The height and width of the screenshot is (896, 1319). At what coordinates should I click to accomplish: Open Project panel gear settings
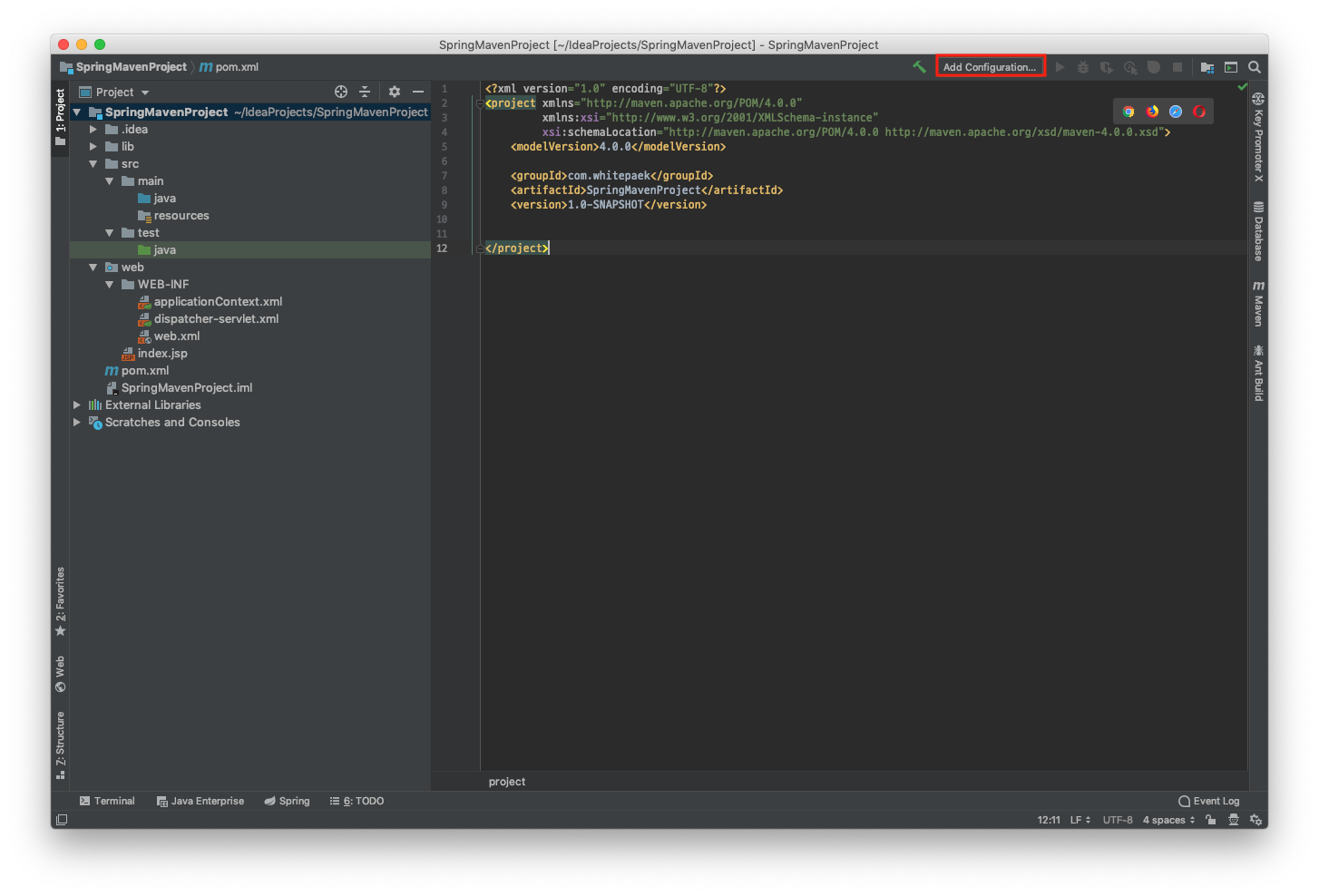395,92
